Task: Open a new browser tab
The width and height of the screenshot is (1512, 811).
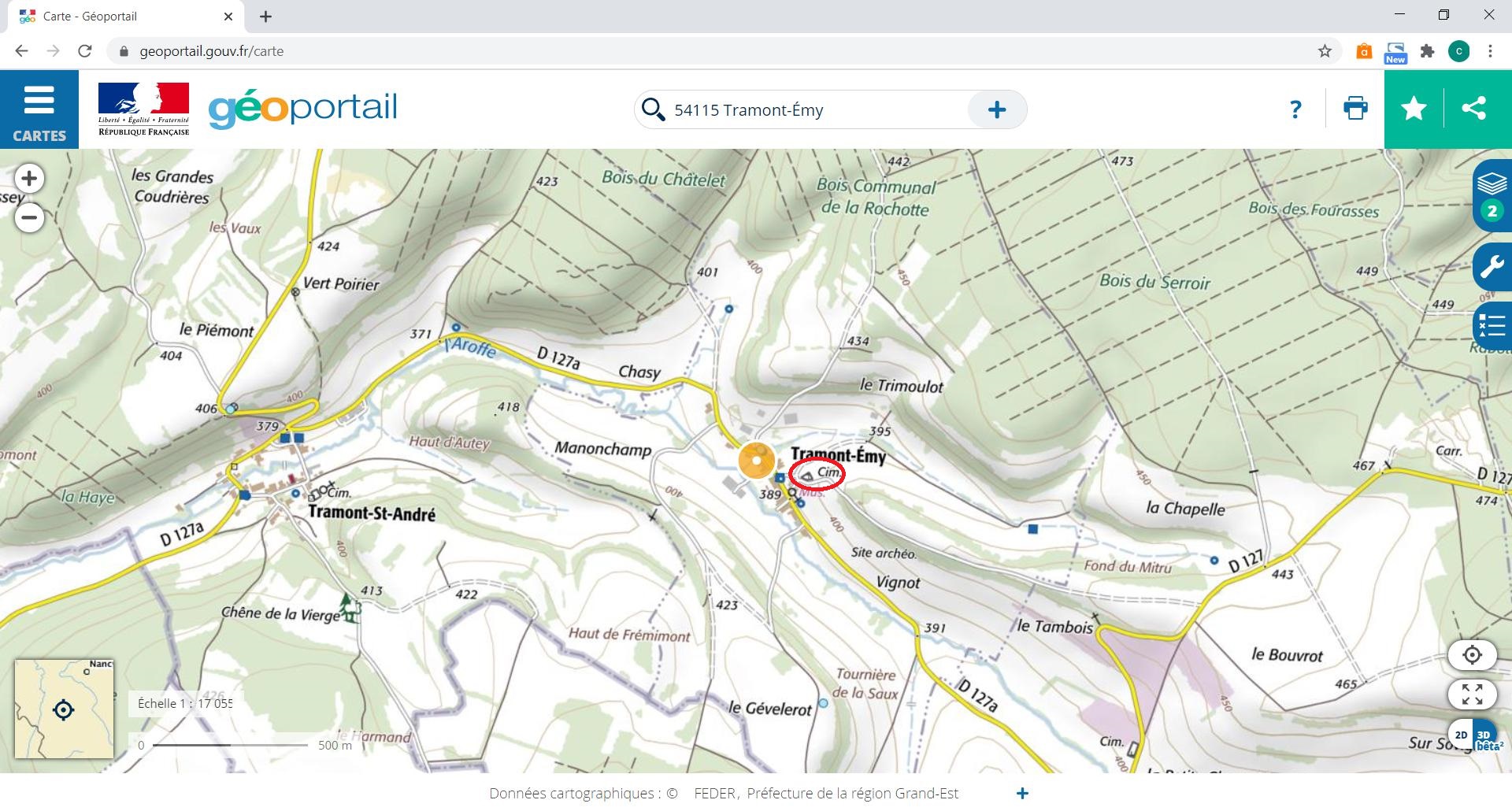Action: [x=265, y=16]
